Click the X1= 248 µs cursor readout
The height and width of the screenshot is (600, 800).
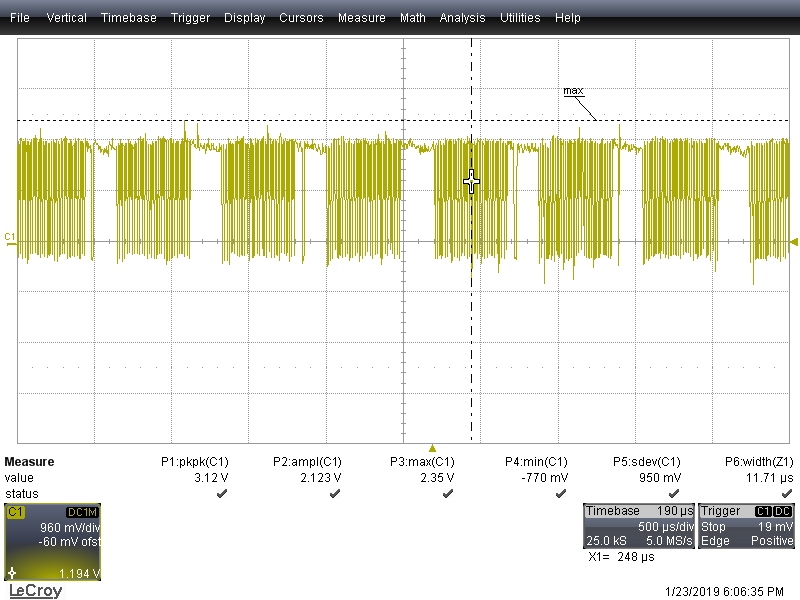[621, 557]
